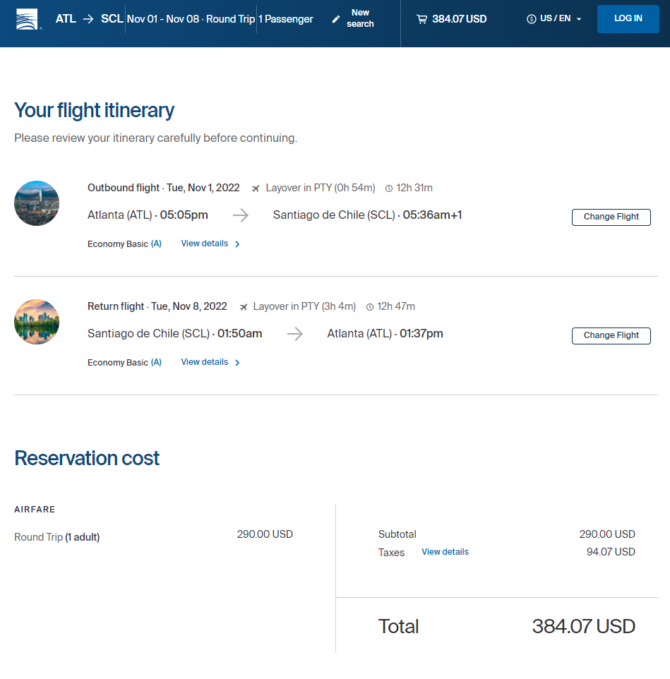Viewport: 670px width, 679px height.
Task: Click the return flight layover airplane icon
Action: 243,307
